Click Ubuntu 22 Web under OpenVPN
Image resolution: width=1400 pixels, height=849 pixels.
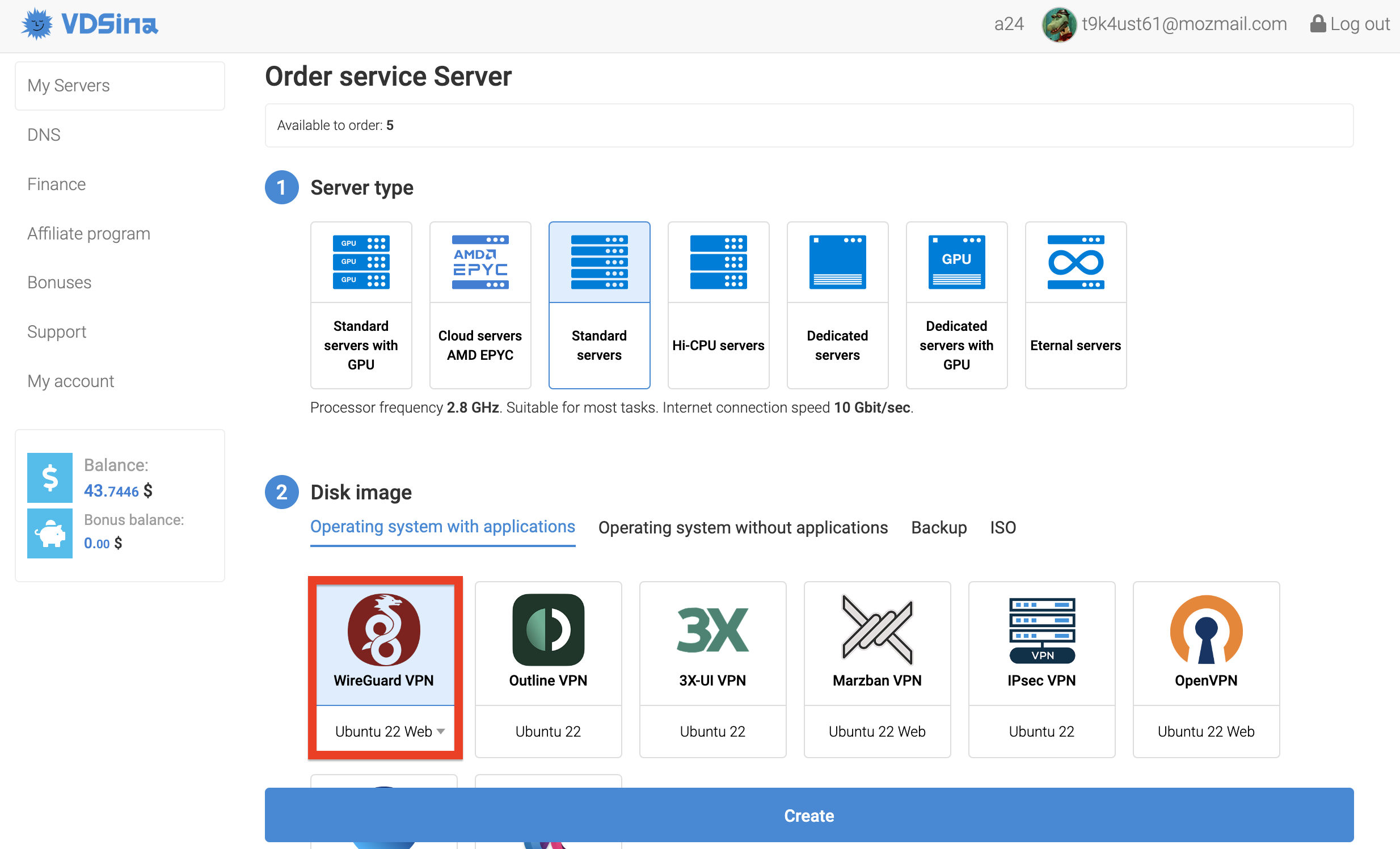point(1206,732)
